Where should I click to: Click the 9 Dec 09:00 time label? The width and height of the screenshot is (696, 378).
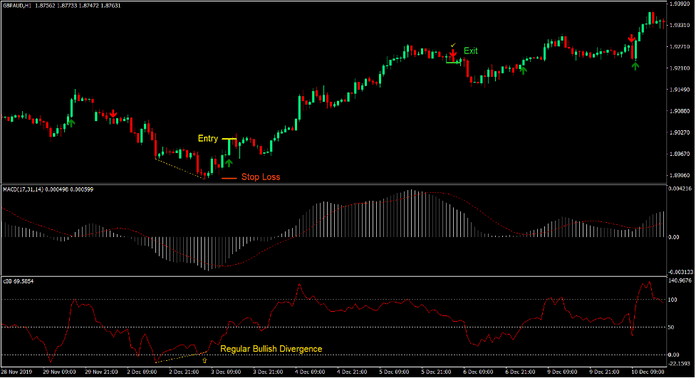tap(562, 372)
